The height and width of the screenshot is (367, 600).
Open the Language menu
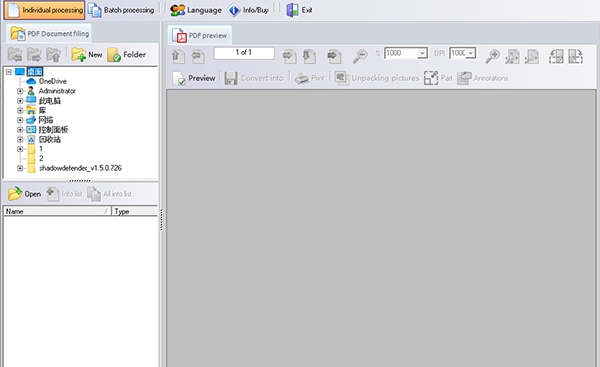tap(196, 10)
